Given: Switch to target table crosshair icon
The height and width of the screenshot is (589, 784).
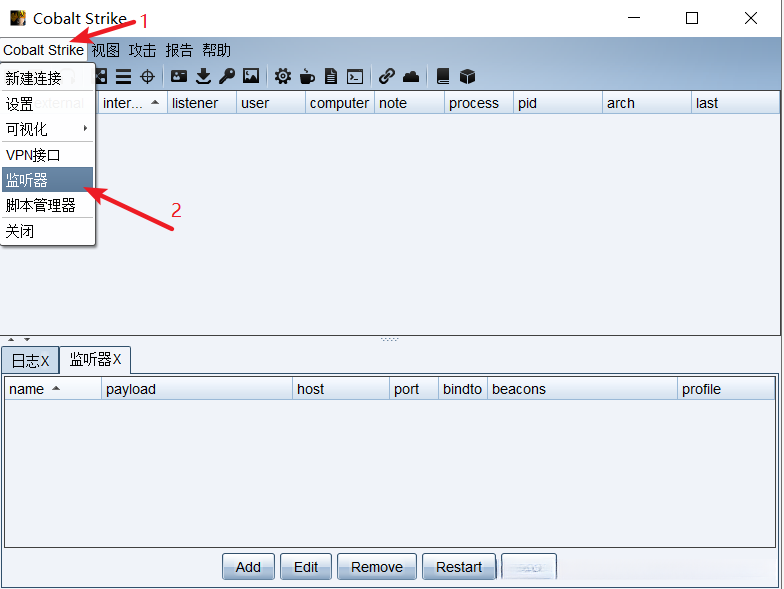Looking at the screenshot, I should pos(148,76).
